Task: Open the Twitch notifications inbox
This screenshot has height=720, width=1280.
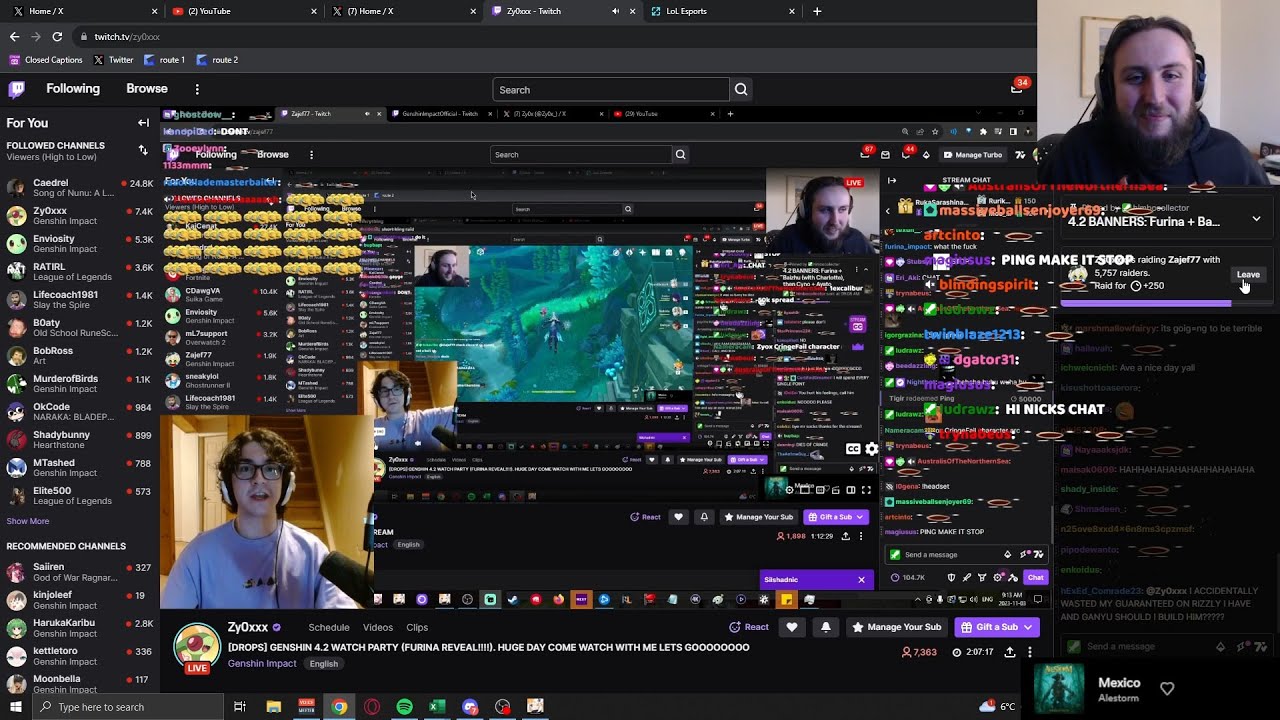Action: coord(1017,88)
